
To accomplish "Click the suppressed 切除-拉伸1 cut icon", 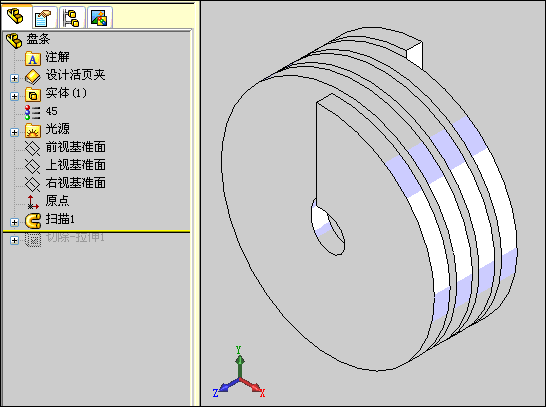I will [33, 239].
